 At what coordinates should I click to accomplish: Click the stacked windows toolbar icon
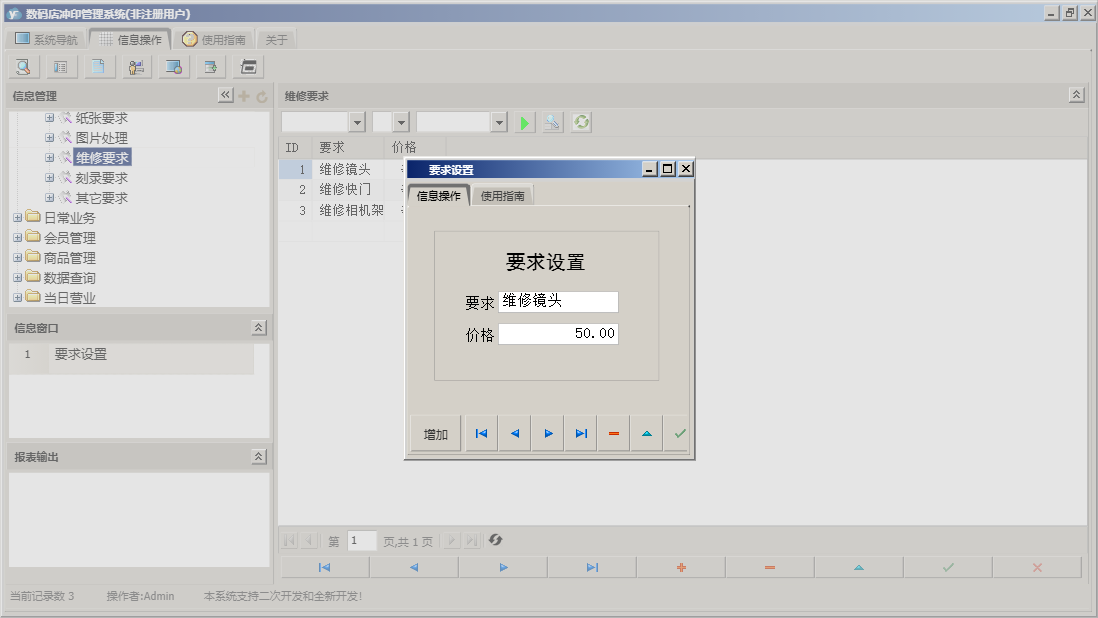[249, 67]
